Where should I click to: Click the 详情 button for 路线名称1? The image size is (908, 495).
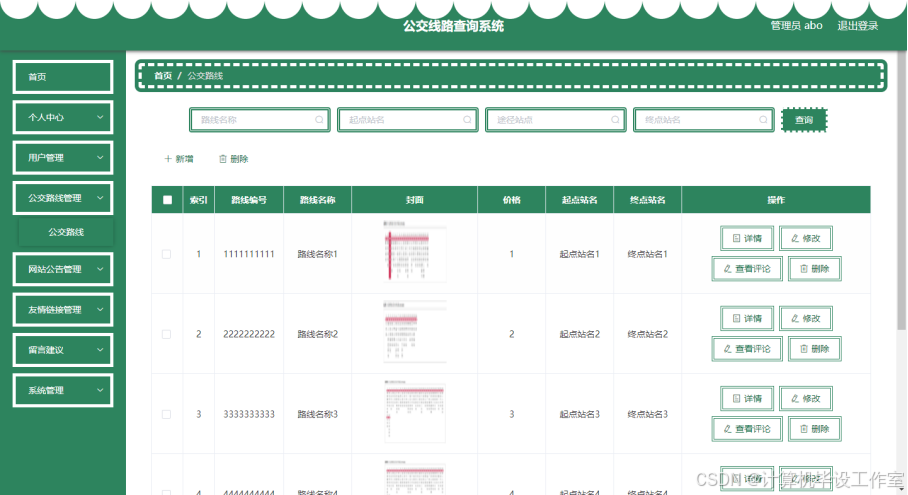click(x=747, y=238)
